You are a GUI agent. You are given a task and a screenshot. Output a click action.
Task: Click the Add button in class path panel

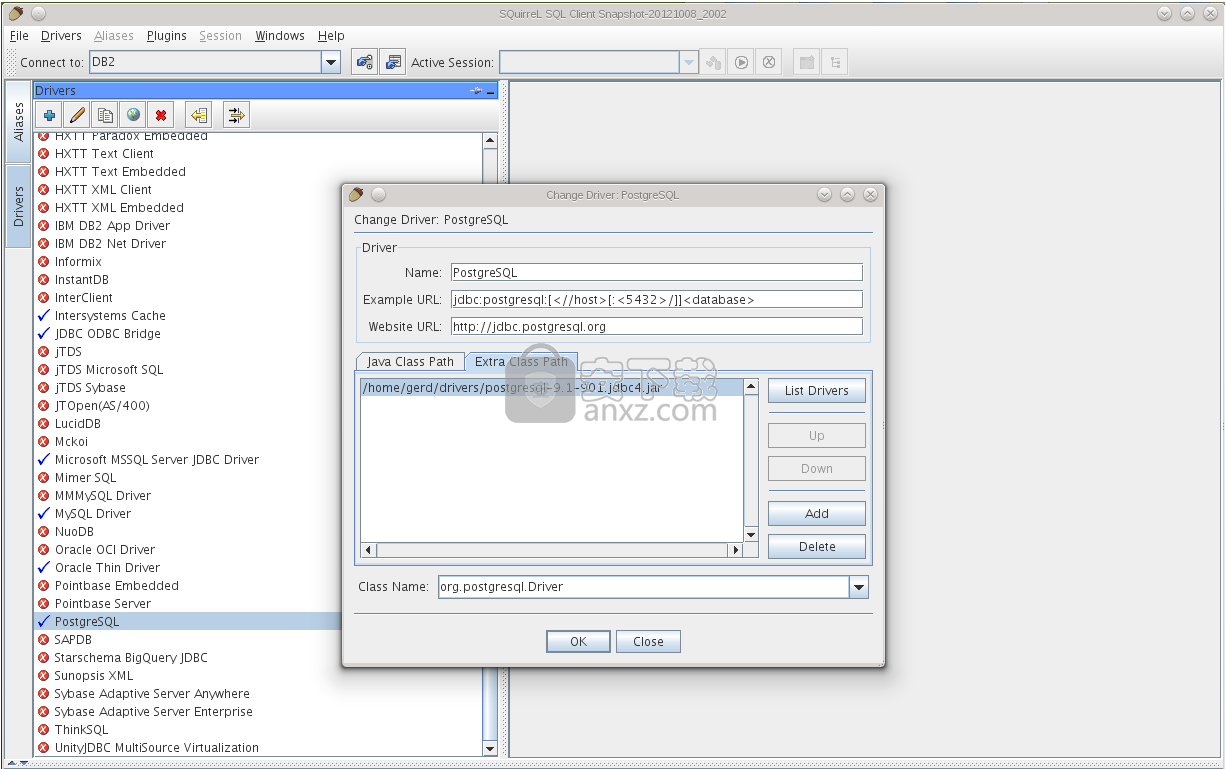coord(816,514)
